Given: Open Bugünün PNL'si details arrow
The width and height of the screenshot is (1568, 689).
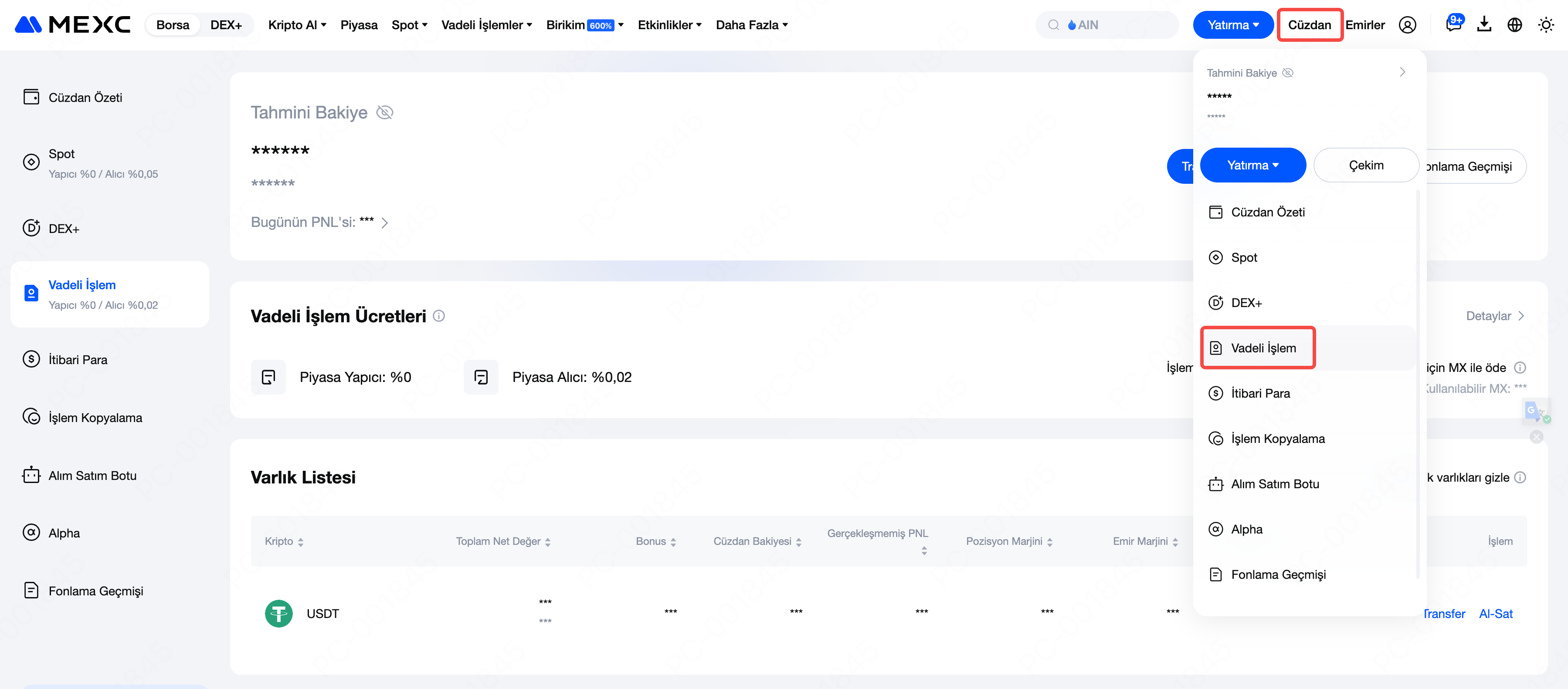Looking at the screenshot, I should point(385,223).
